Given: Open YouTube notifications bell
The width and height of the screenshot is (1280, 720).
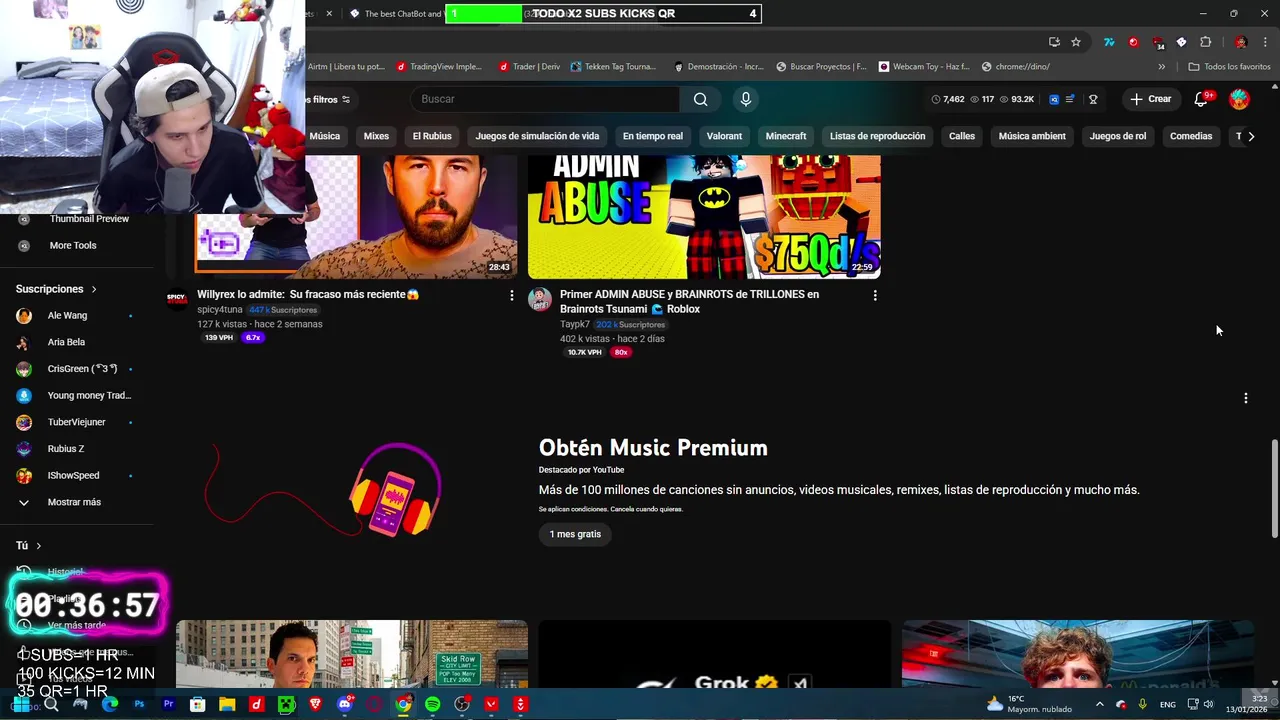Looking at the screenshot, I should click(1202, 99).
